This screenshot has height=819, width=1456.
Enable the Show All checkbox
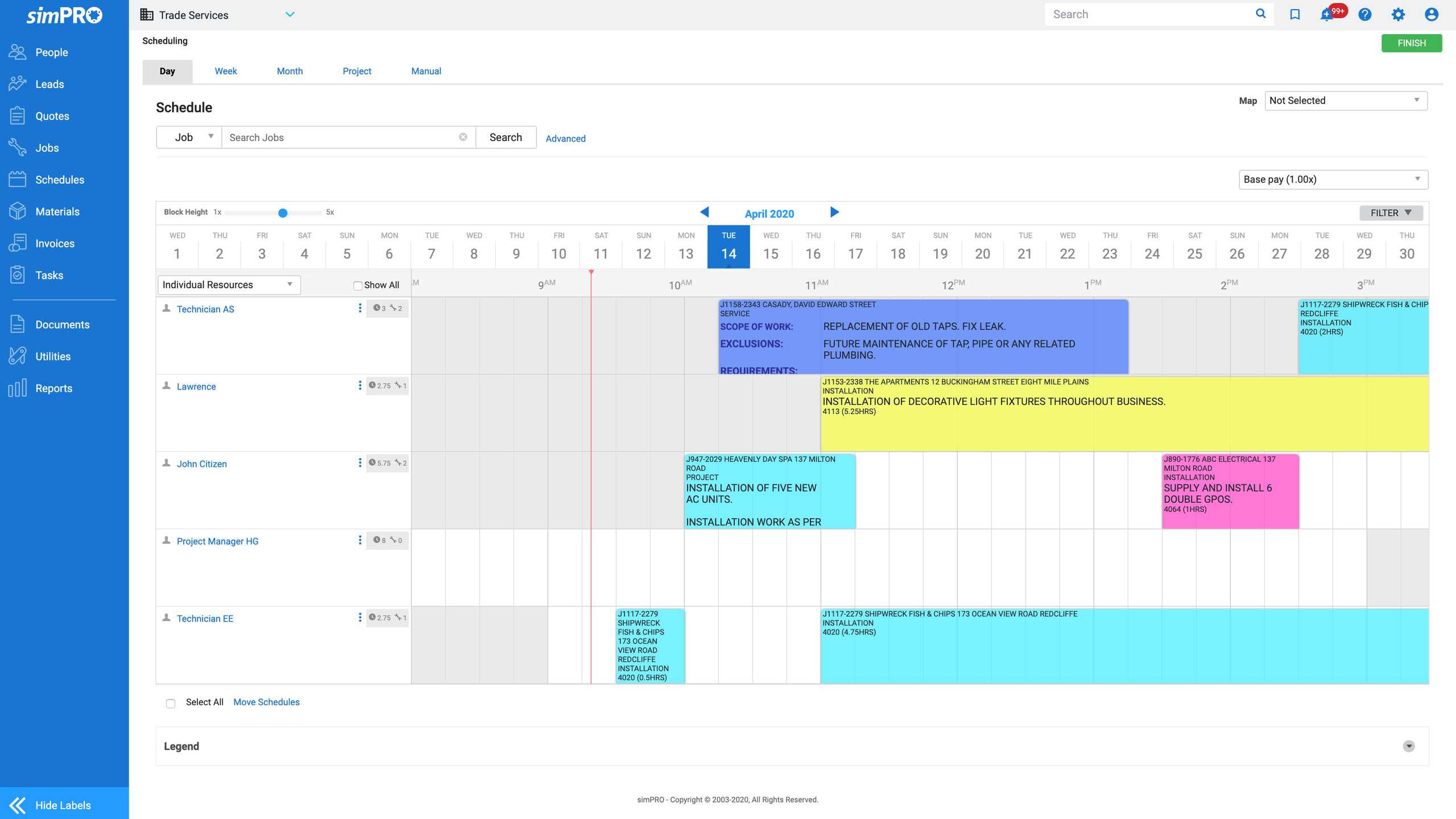coord(358,286)
